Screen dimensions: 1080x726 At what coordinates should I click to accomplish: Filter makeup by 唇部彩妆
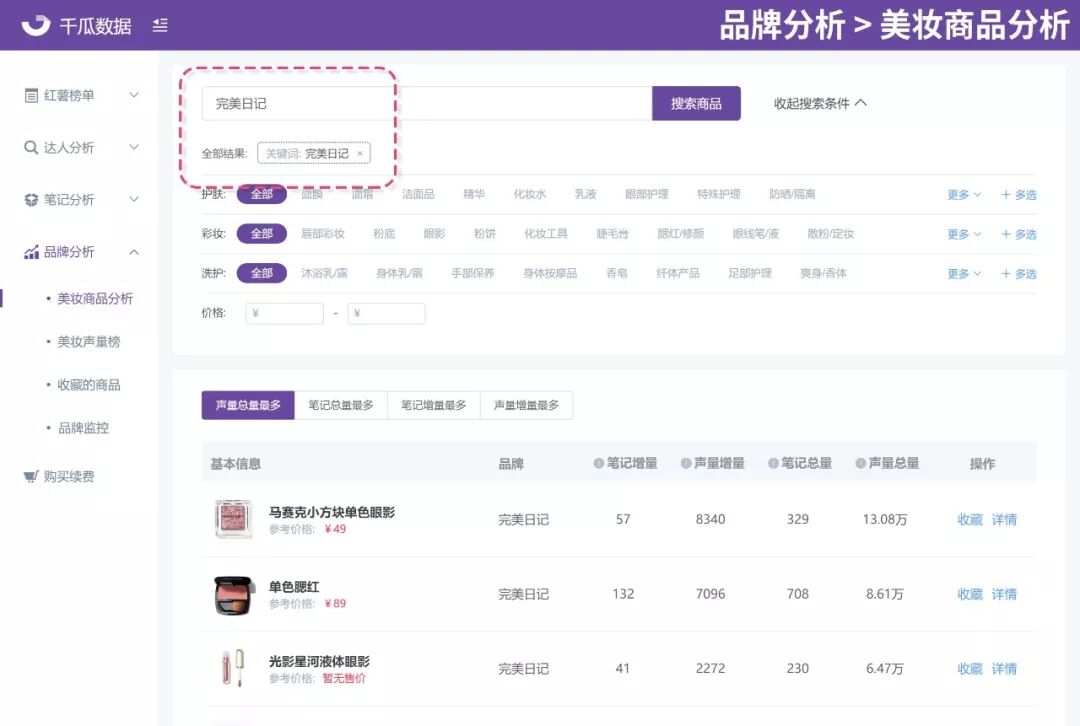(x=323, y=234)
